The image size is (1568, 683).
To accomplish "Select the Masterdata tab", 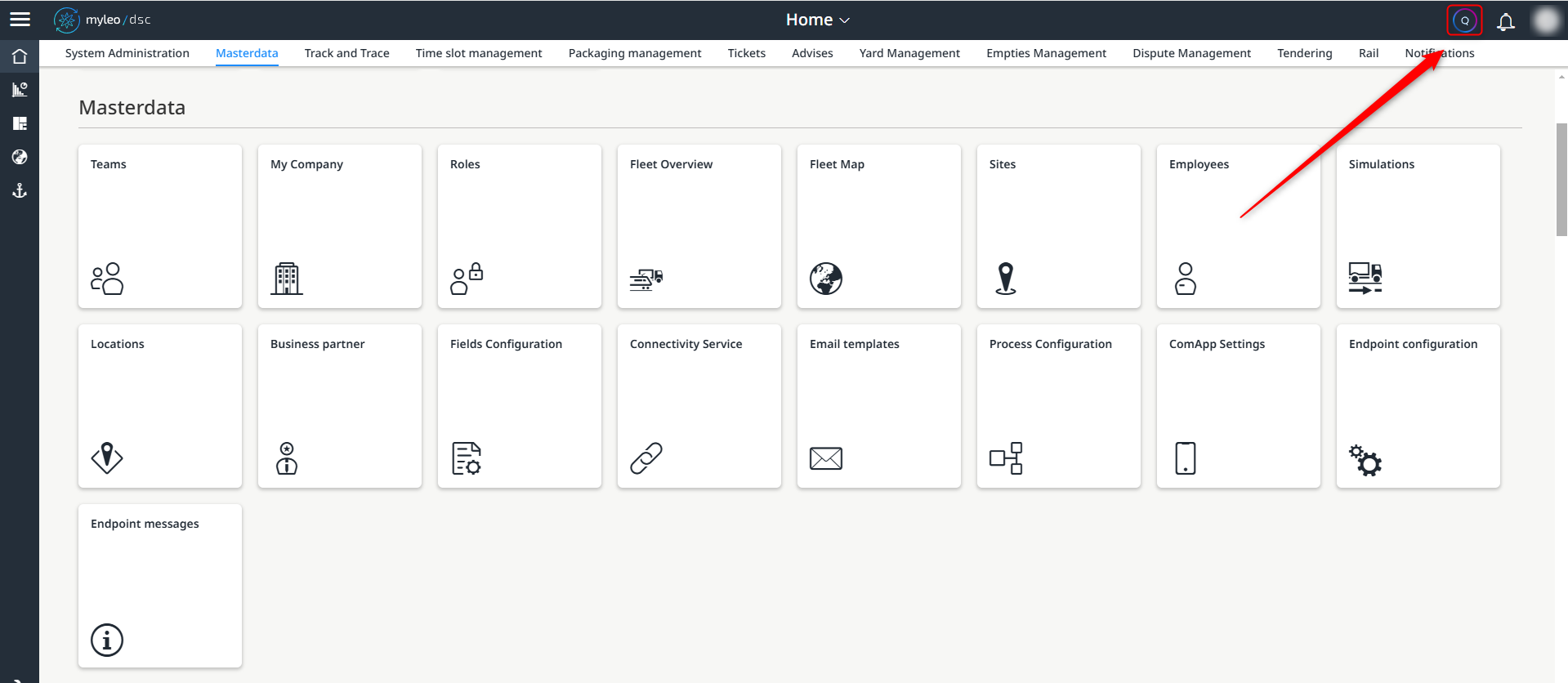I will (247, 53).
